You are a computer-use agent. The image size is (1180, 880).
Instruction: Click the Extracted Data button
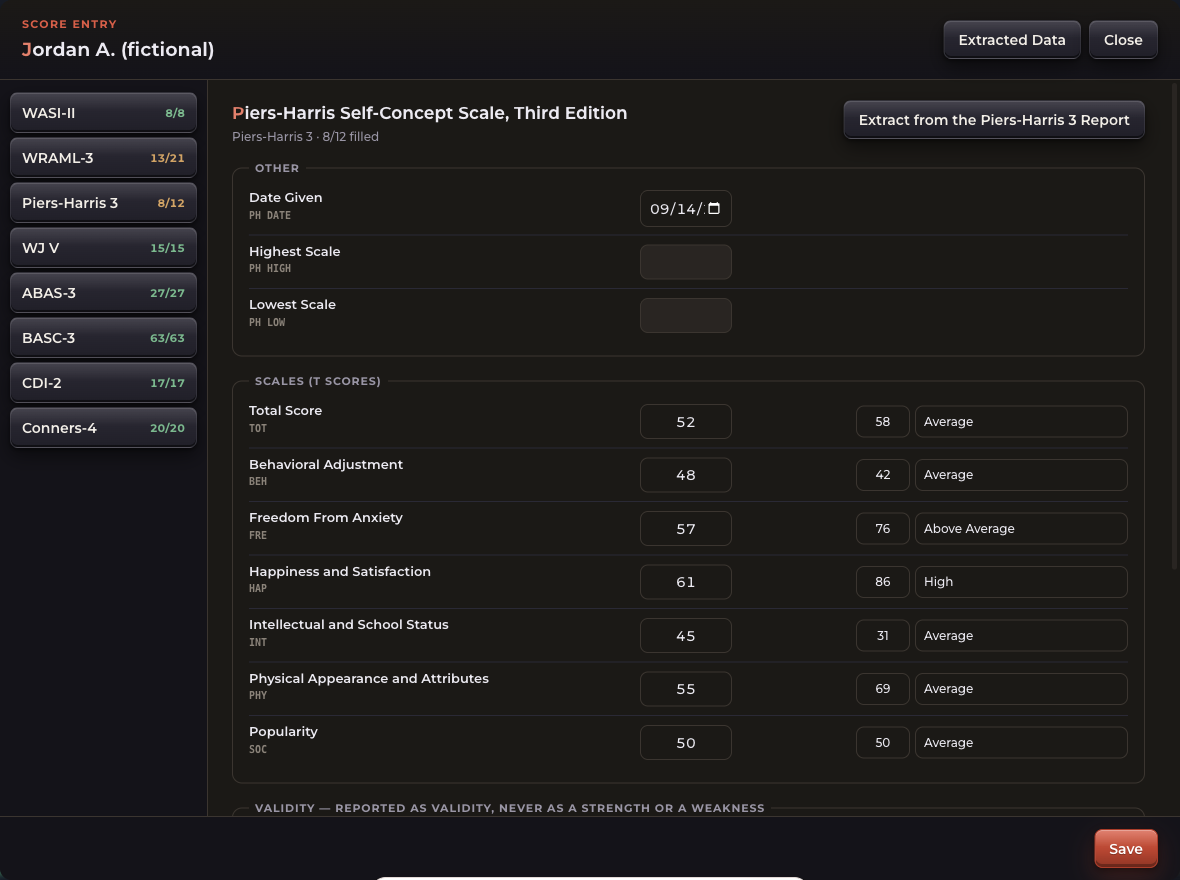(1011, 40)
